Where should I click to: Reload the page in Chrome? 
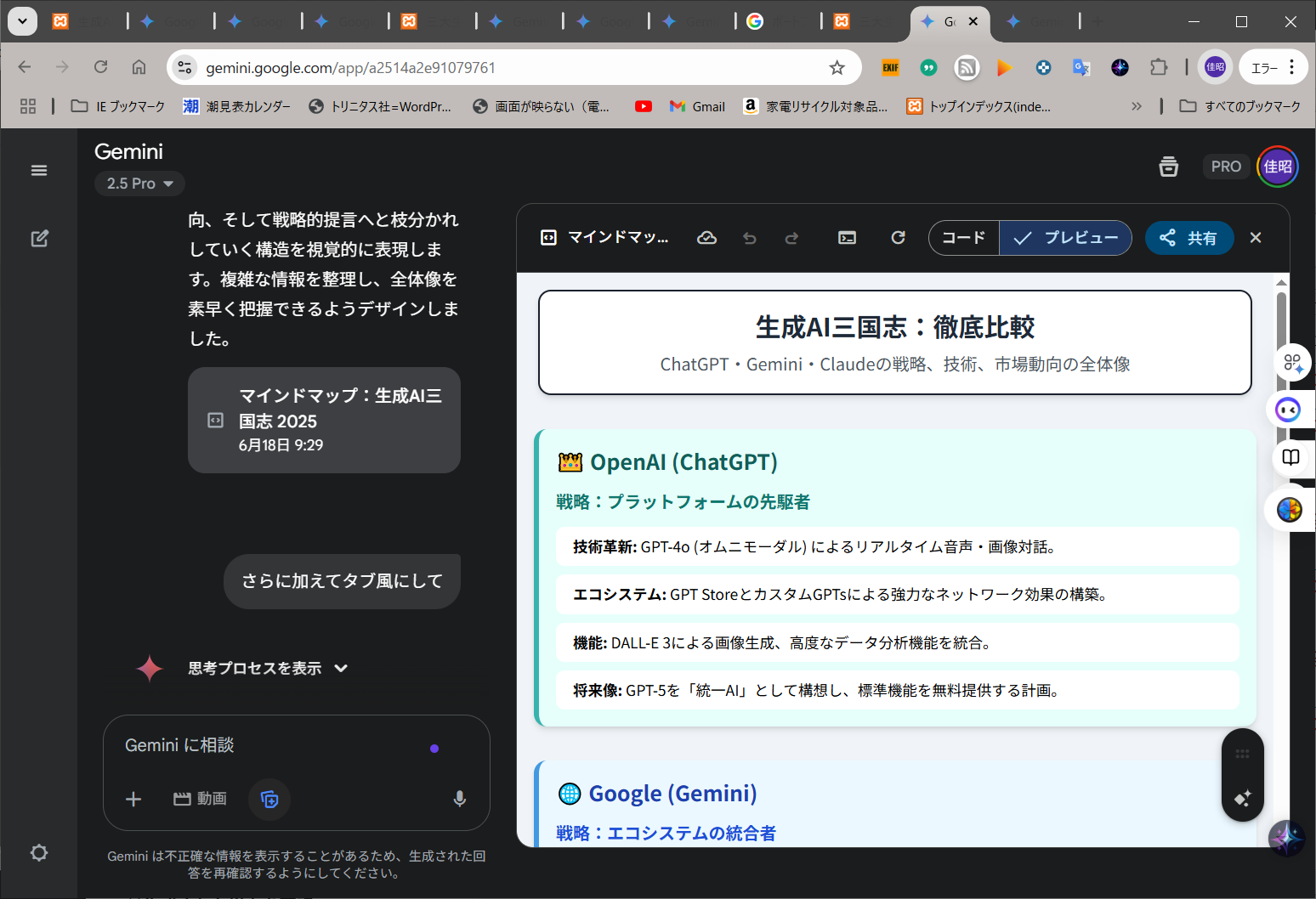[x=100, y=67]
